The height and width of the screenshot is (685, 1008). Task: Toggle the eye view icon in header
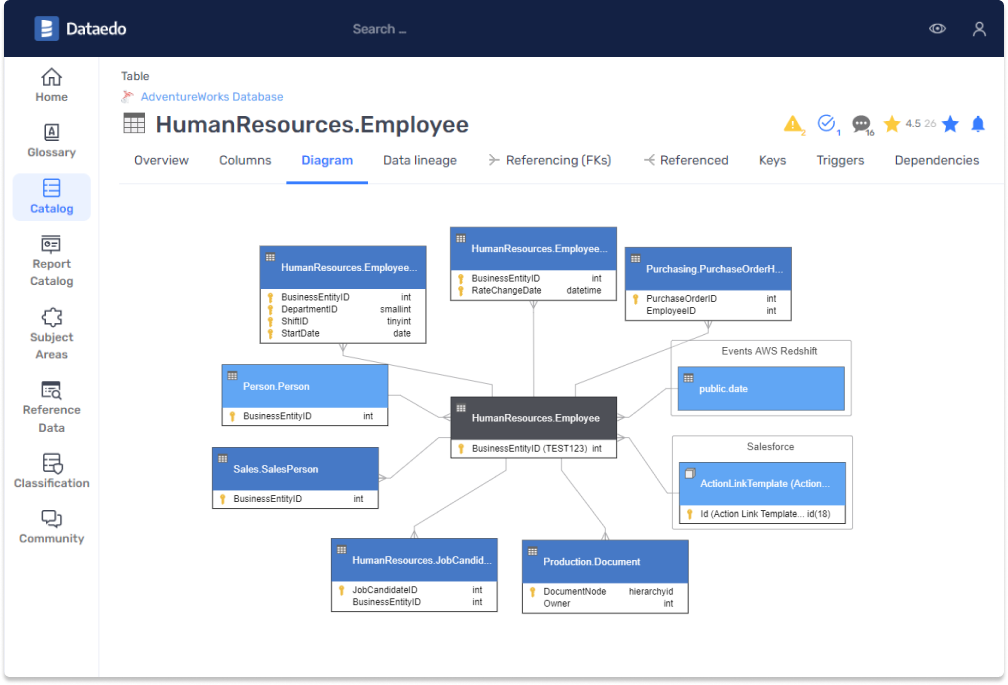(x=937, y=29)
